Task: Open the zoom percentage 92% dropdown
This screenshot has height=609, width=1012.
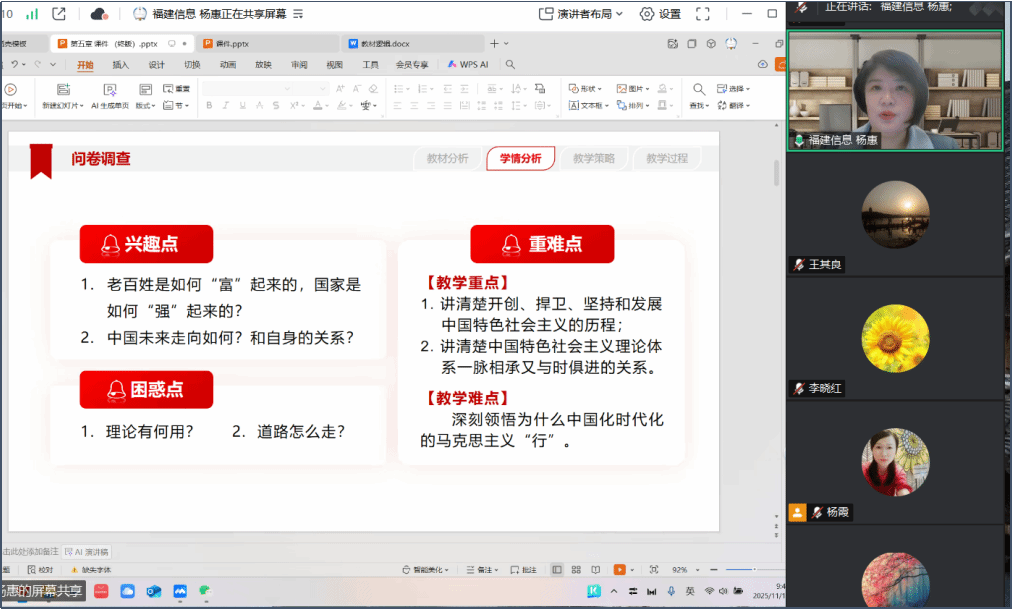Action: (683, 569)
